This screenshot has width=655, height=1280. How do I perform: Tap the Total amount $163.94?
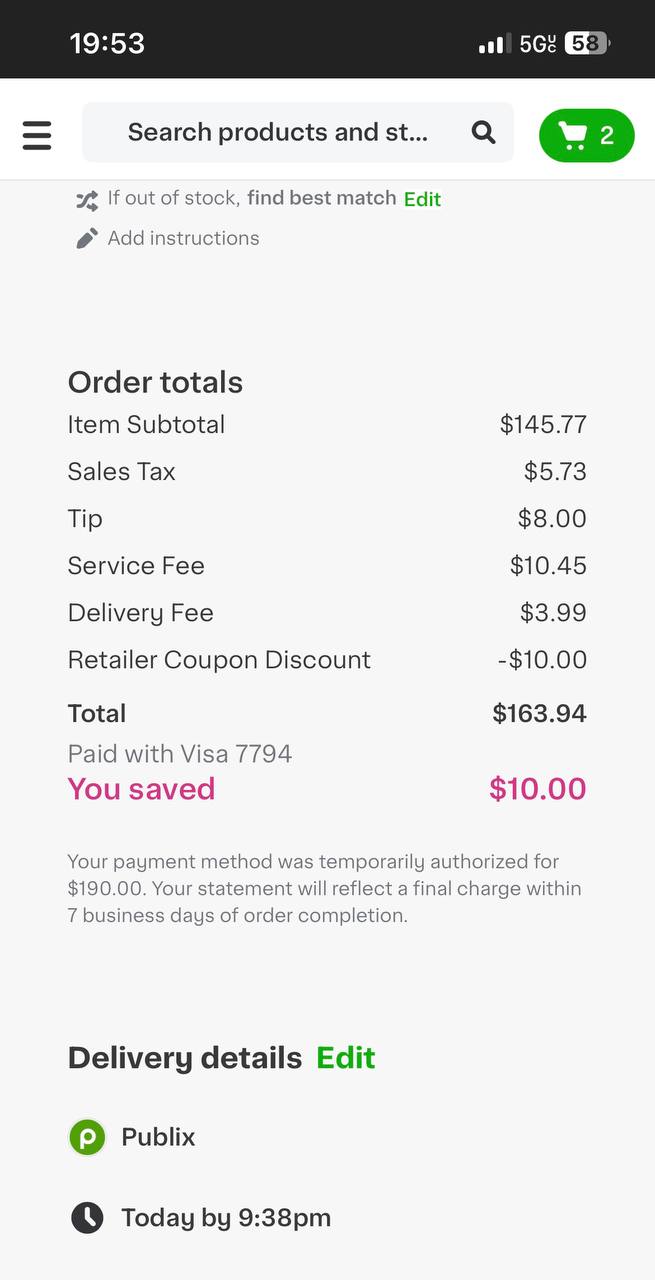tap(539, 713)
